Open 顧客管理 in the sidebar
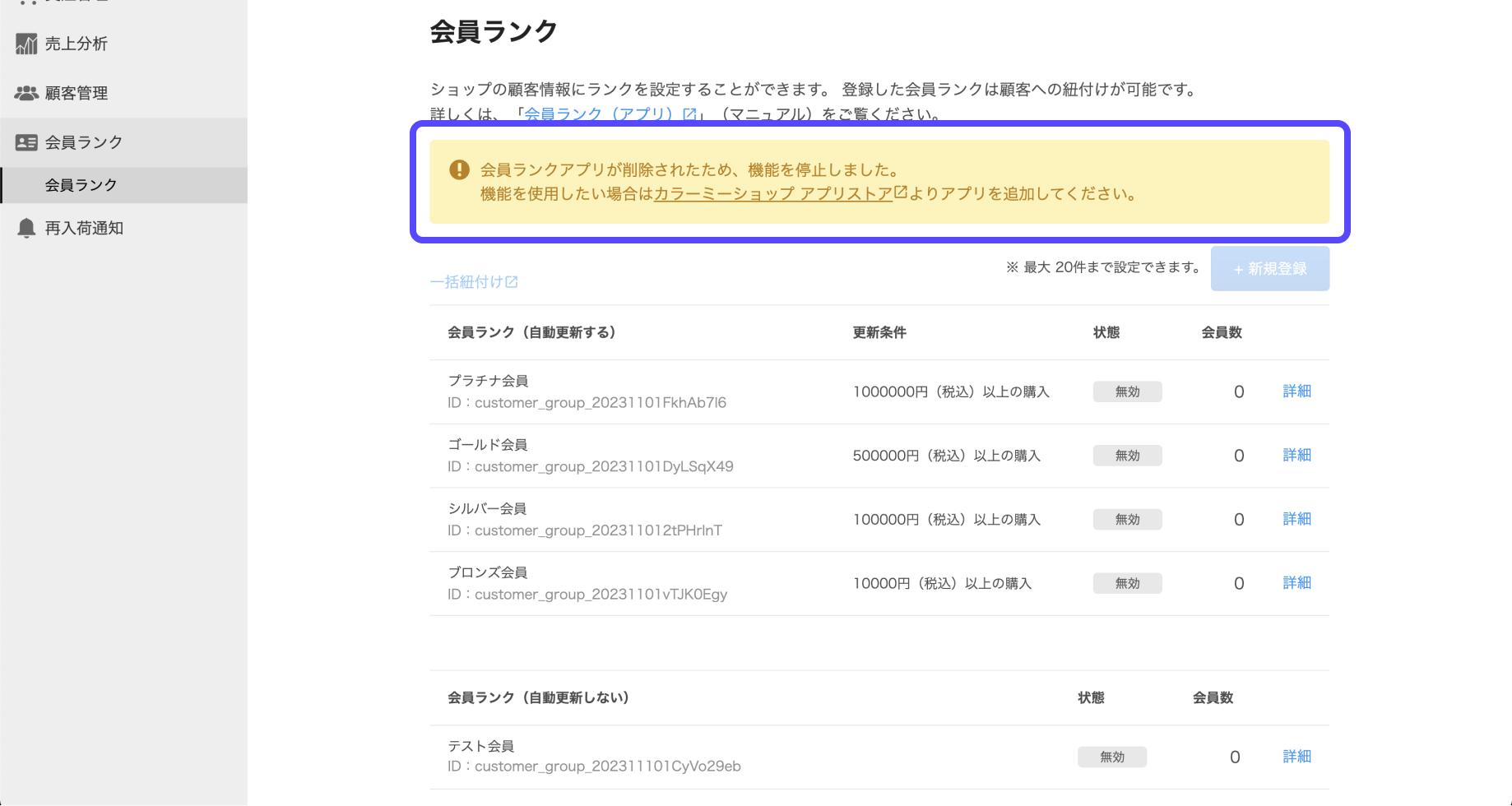This screenshot has height=806, width=1512. point(76,93)
